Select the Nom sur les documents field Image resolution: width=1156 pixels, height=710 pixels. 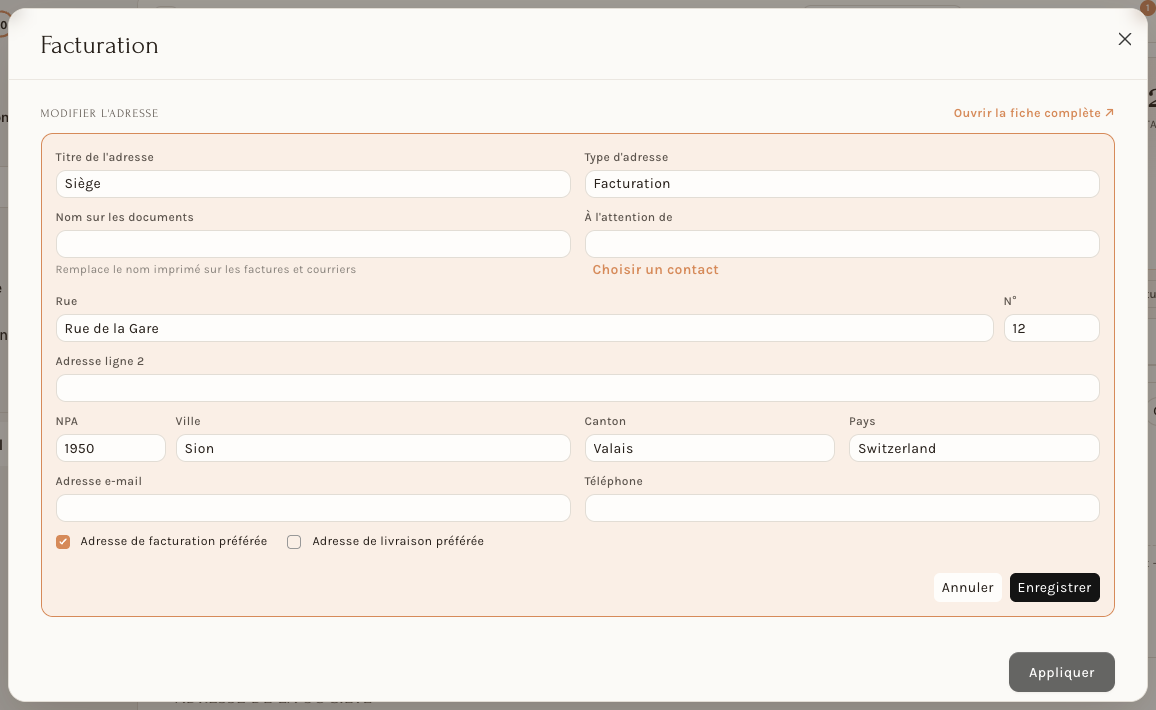tap(313, 244)
